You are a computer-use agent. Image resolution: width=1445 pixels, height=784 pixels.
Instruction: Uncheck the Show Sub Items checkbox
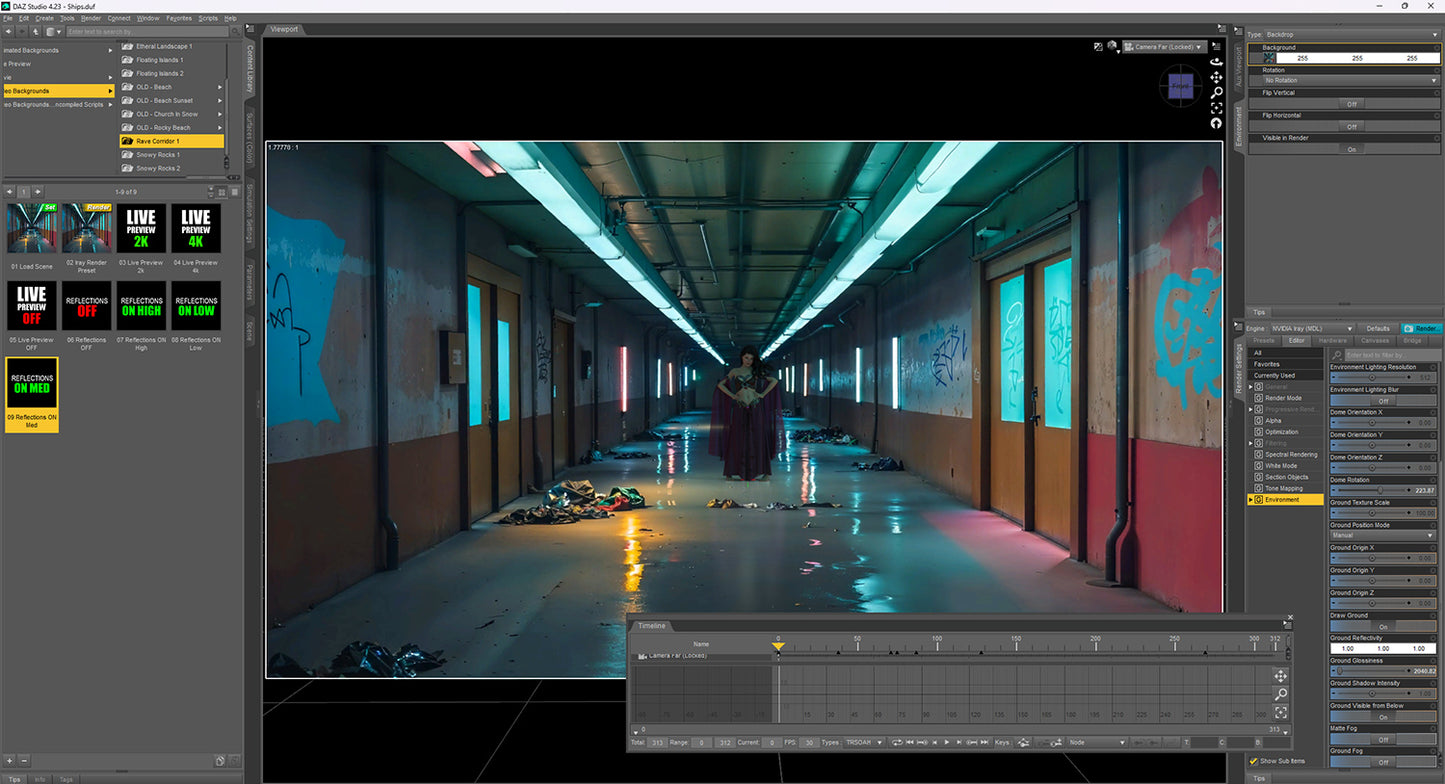(x=1254, y=761)
